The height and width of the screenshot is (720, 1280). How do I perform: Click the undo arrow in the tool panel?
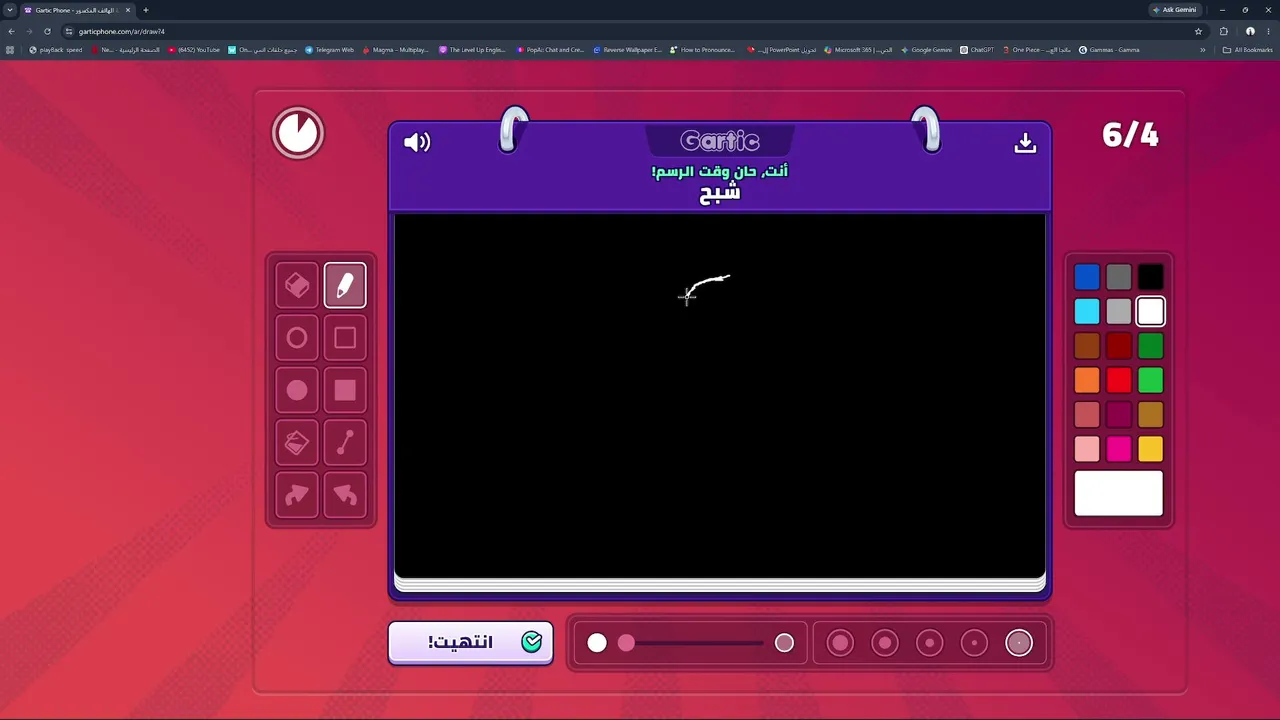[x=345, y=495]
